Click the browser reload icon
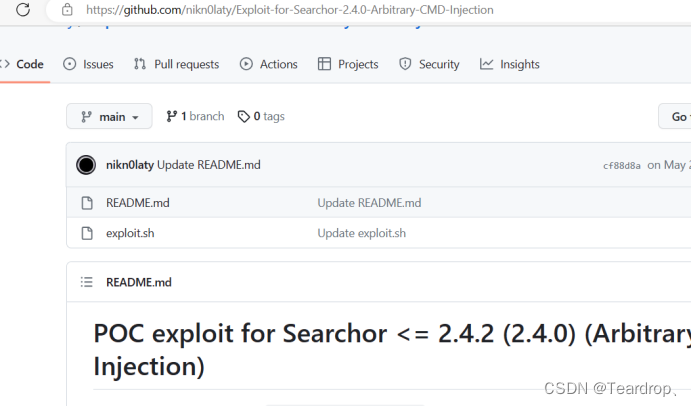This screenshot has width=692, height=406. coord(23,9)
